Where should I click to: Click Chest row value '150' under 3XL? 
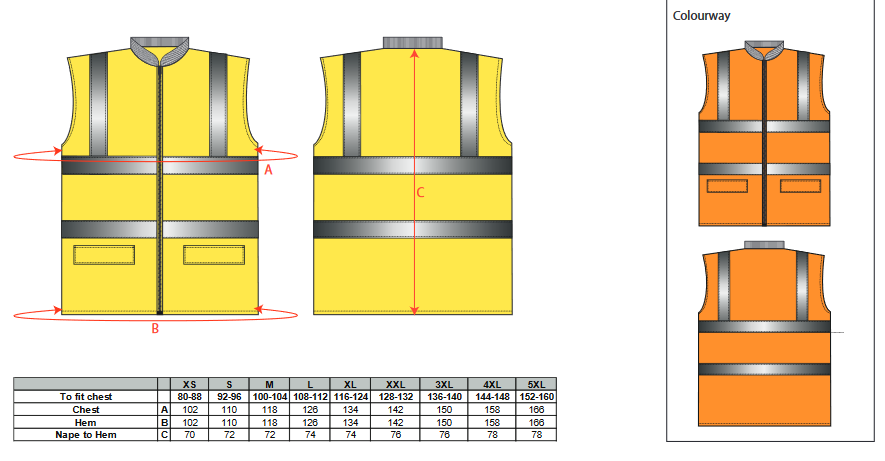[x=444, y=410]
